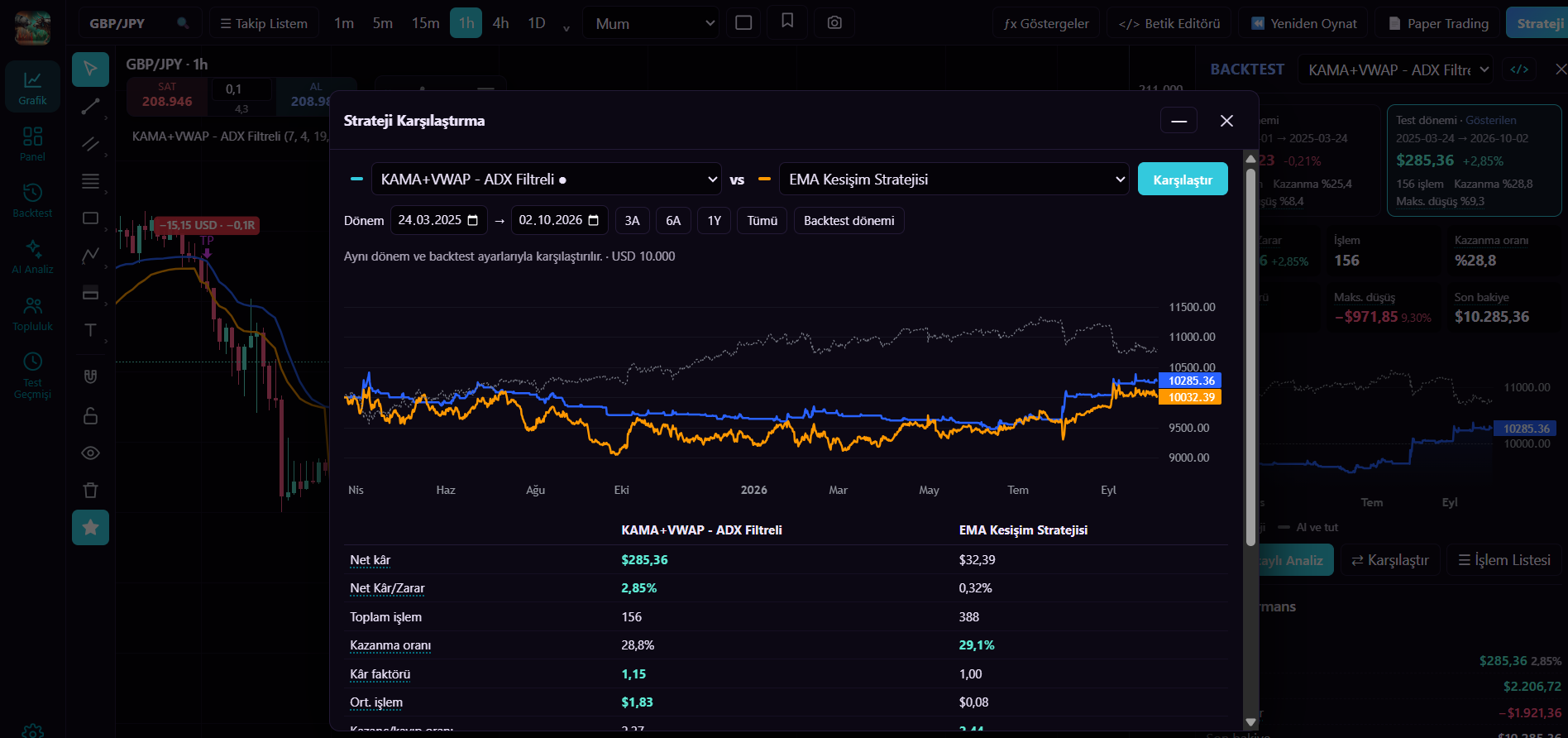Open the backtest code editor icon
1568x738 pixels.
pyautogui.click(x=1519, y=69)
